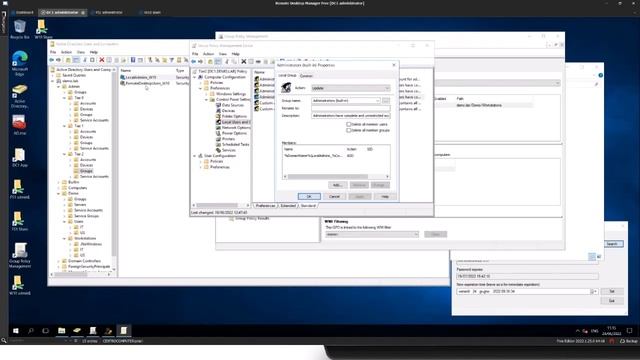Image resolution: width=640 pixels, height=360 pixels.
Task: Select Scheduled Tasks in policy tree
Action: [232, 144]
